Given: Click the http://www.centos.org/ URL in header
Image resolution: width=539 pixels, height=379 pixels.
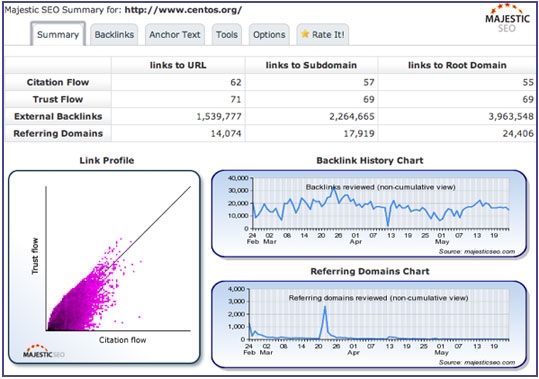Looking at the screenshot, I should [x=183, y=10].
